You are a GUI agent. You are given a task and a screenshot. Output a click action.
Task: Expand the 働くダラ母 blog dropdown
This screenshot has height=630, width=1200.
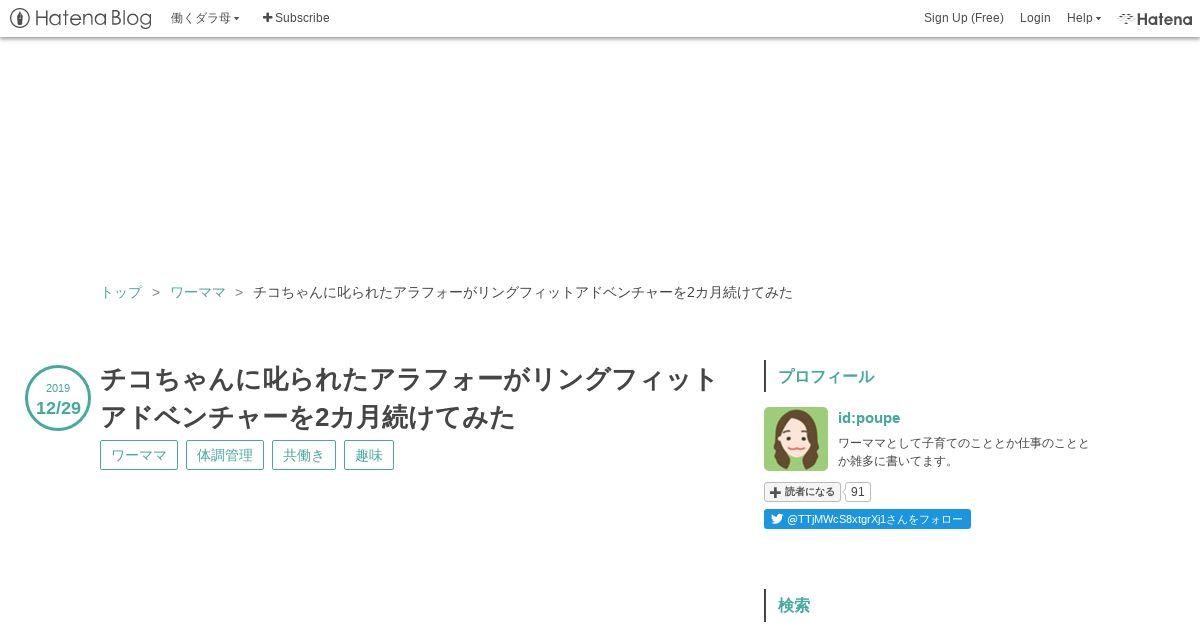click(205, 18)
